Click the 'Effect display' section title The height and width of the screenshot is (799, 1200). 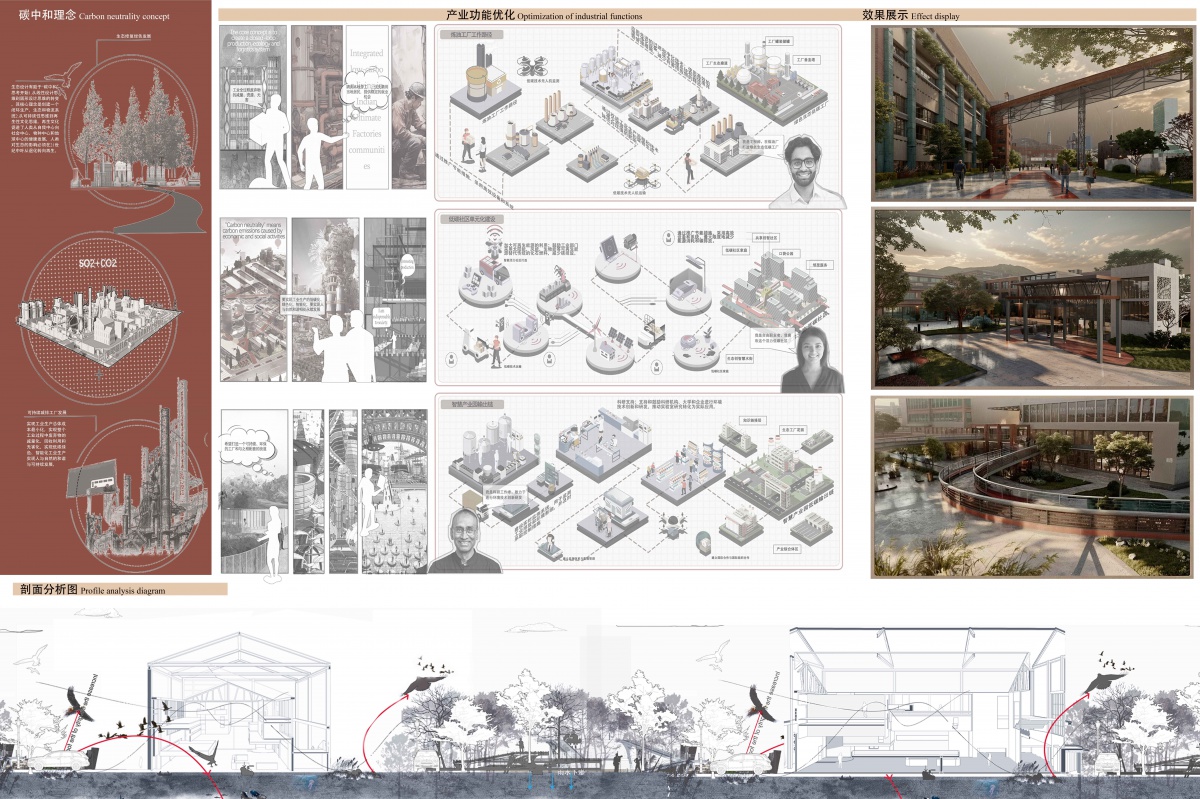click(904, 16)
